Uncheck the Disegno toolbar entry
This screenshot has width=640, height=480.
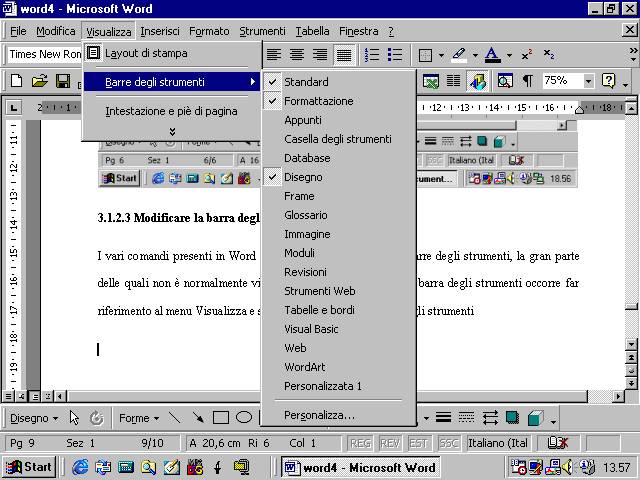click(x=338, y=177)
